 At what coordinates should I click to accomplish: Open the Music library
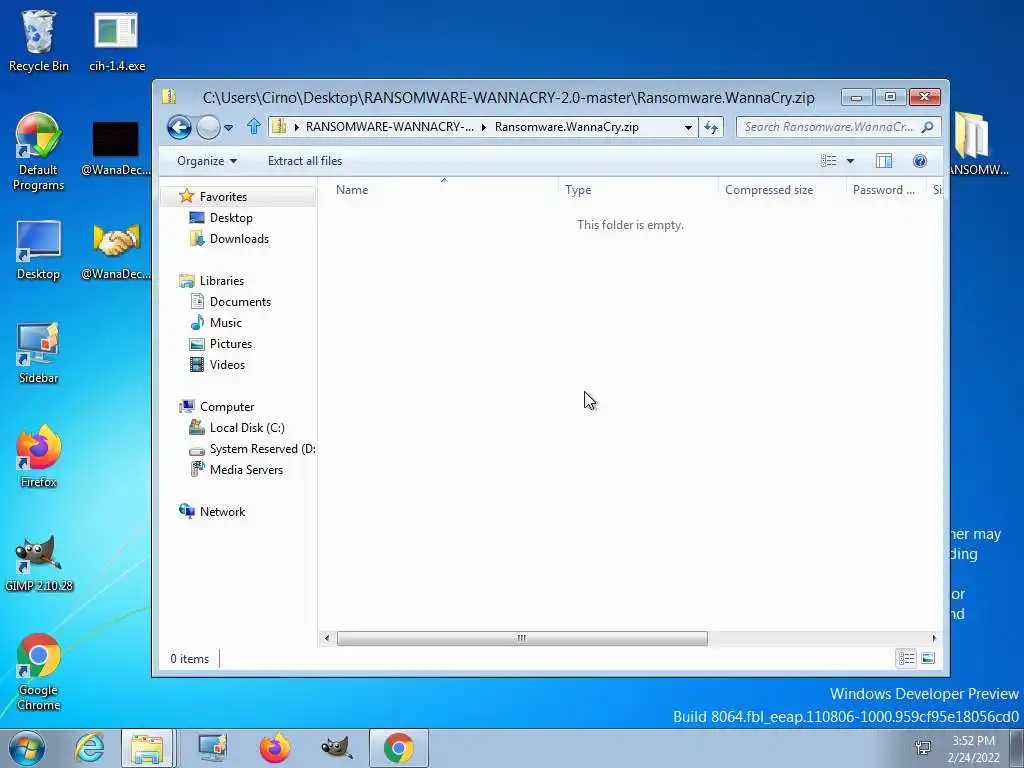pyautogui.click(x=225, y=323)
